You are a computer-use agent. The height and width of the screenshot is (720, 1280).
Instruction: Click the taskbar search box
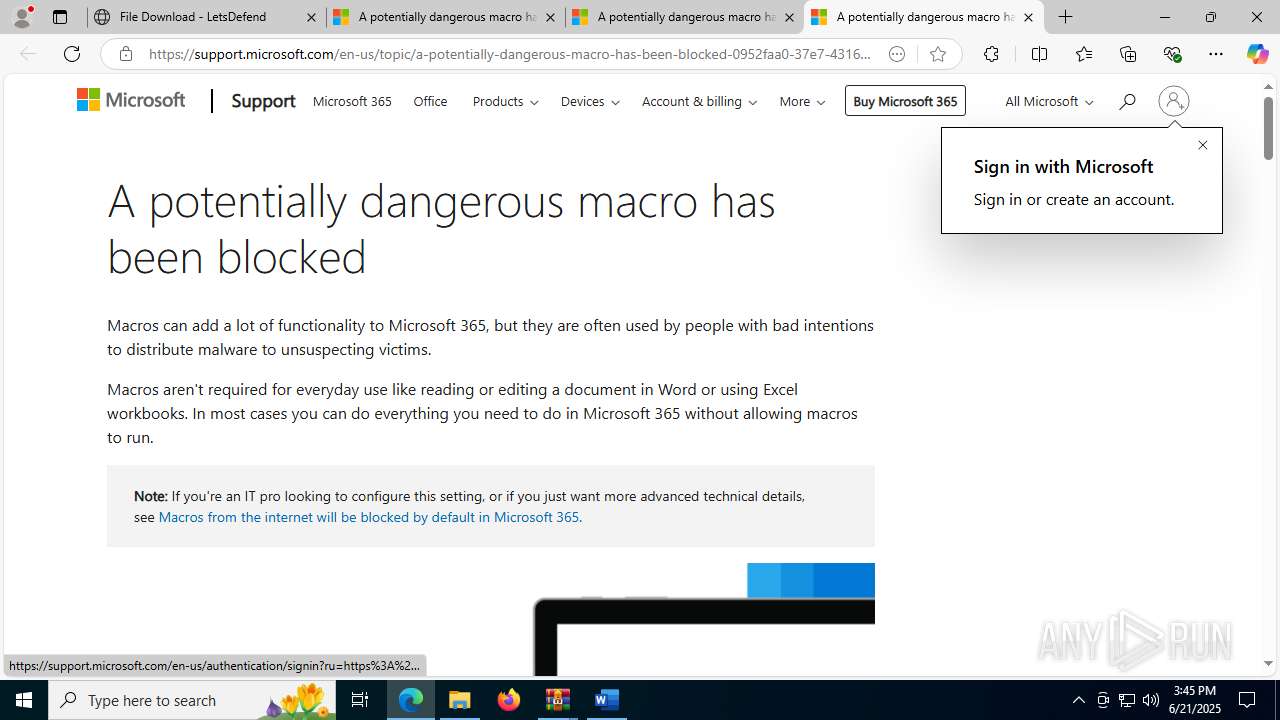[193, 700]
